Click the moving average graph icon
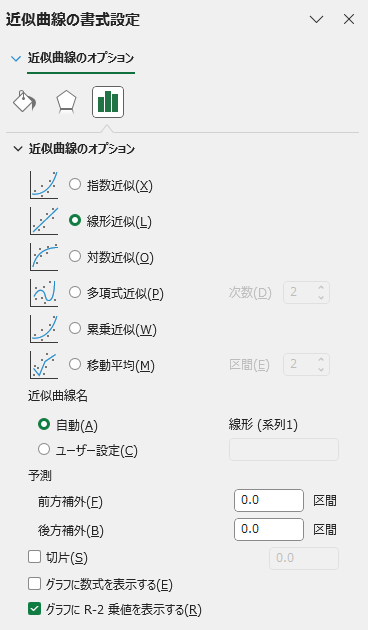The height and width of the screenshot is (630, 368). (44, 365)
